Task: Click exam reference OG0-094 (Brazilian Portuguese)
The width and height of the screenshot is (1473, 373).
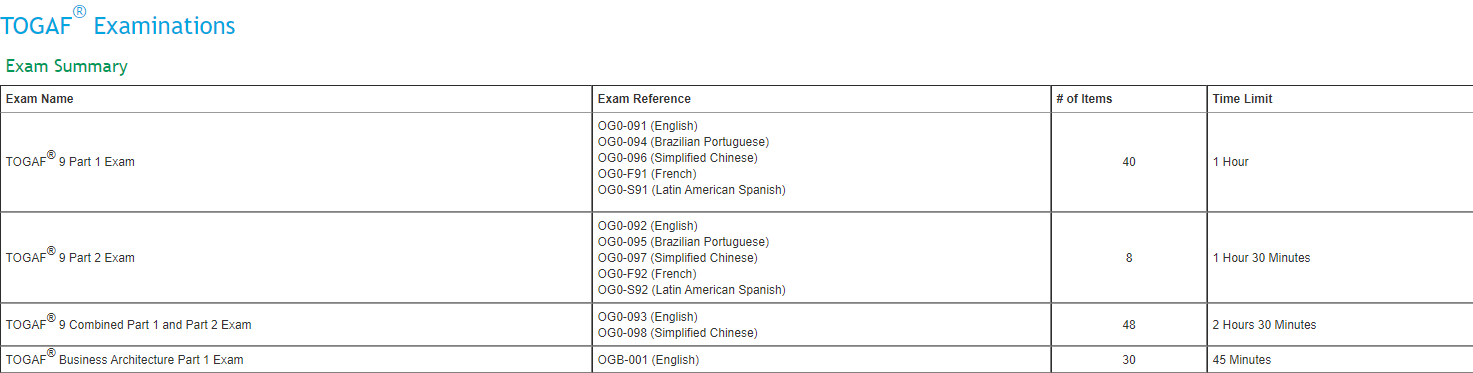Action: coord(684,142)
